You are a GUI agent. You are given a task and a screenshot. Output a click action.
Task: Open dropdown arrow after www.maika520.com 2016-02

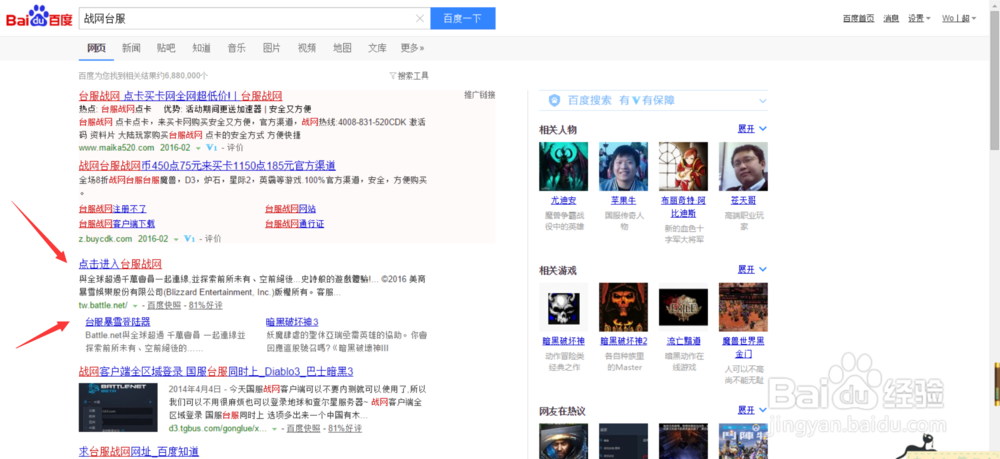click(198, 148)
